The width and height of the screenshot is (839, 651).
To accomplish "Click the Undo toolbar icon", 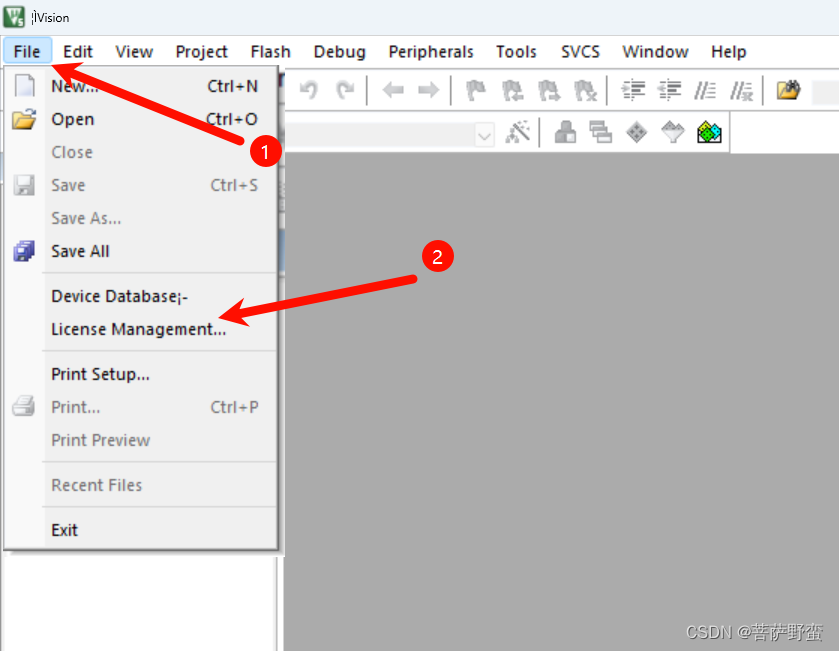I will 309,90.
